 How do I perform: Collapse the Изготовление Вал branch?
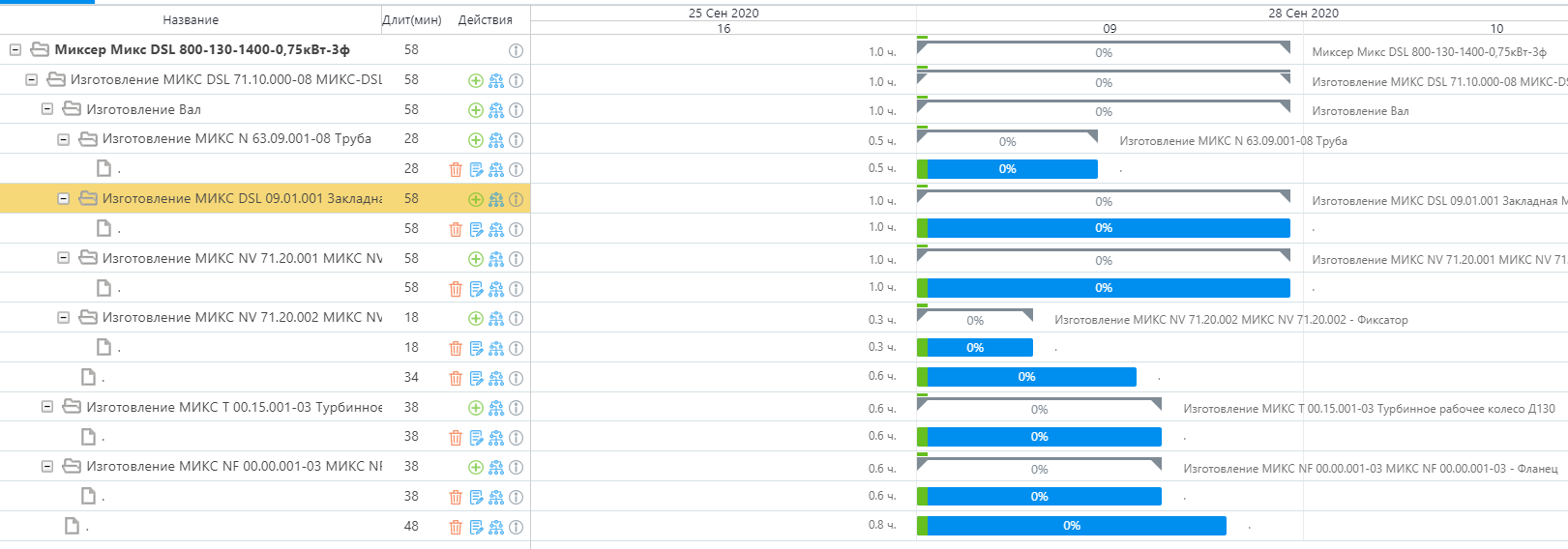click(x=46, y=109)
